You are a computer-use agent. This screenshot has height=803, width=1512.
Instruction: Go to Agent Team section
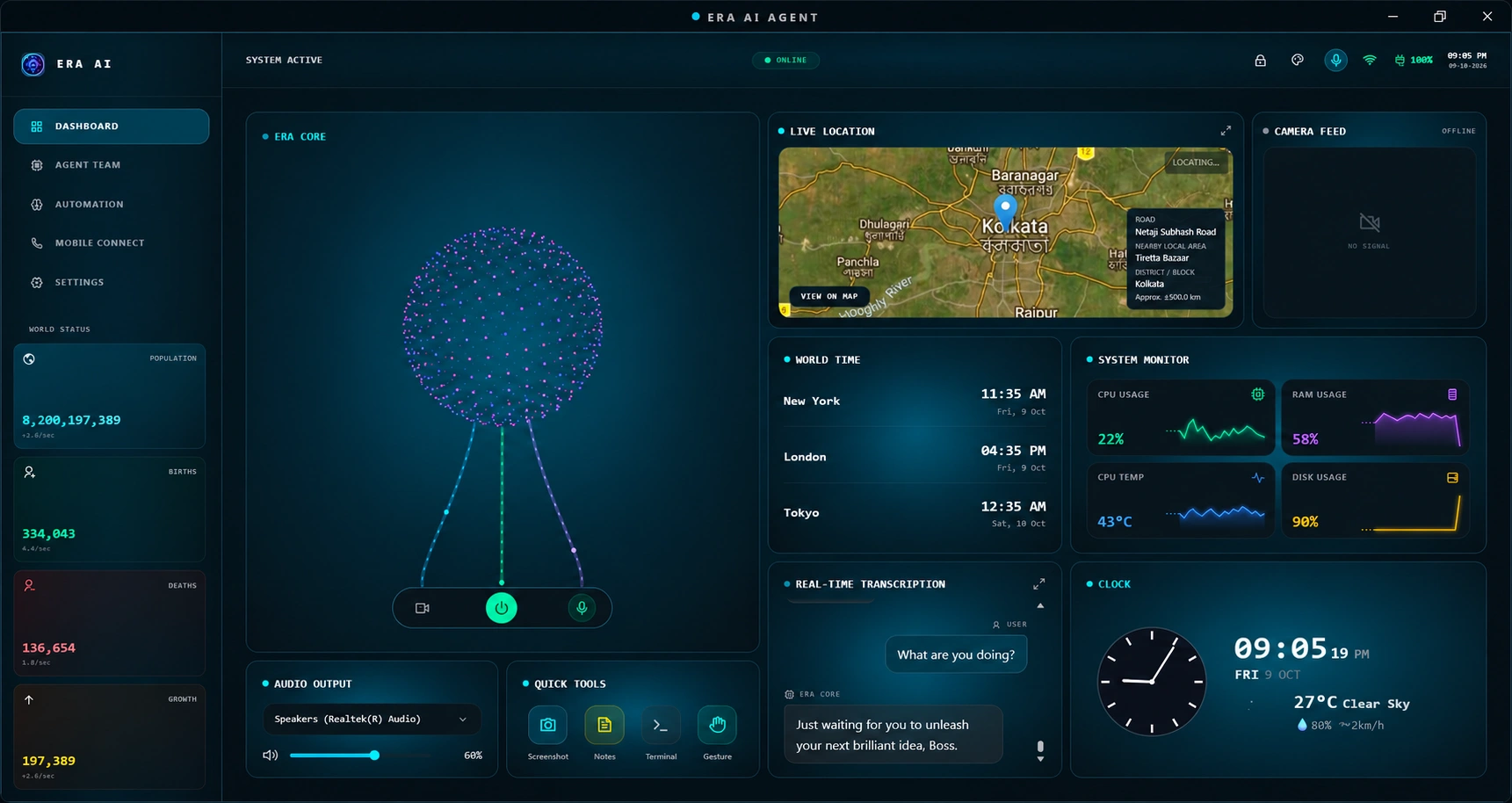pyautogui.click(x=112, y=165)
